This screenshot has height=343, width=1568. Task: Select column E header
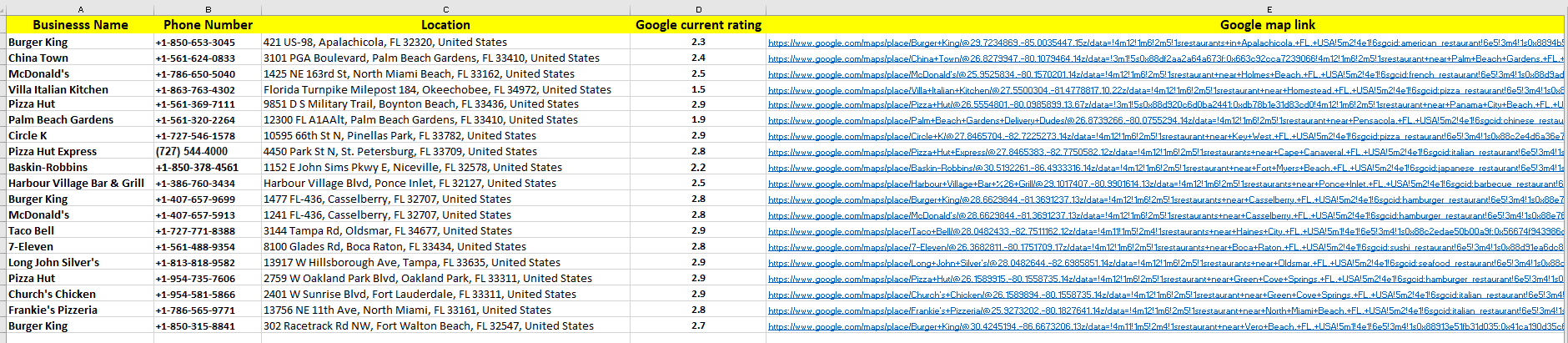1268,9
